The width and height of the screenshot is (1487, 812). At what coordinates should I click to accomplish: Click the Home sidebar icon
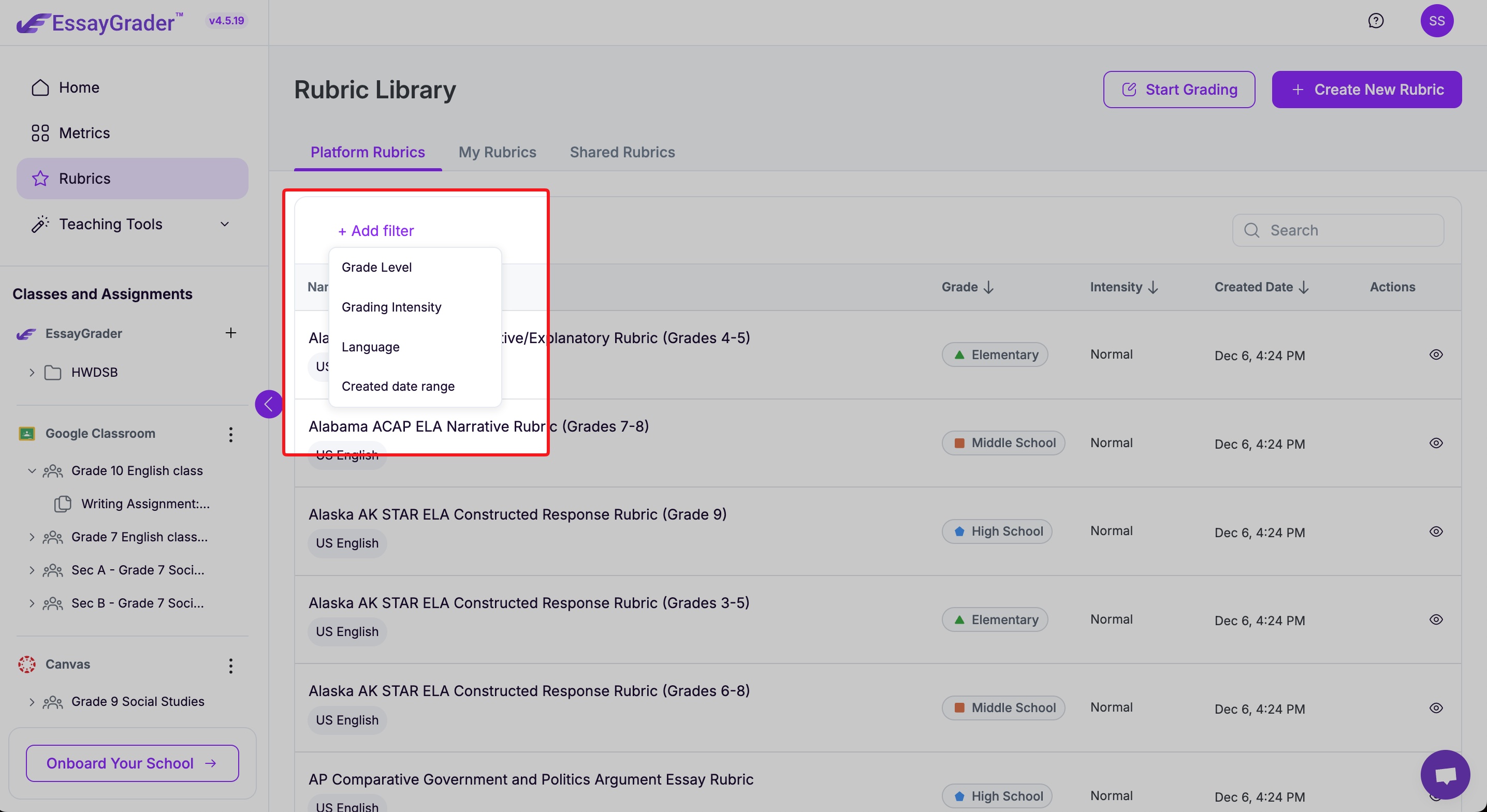coord(40,87)
